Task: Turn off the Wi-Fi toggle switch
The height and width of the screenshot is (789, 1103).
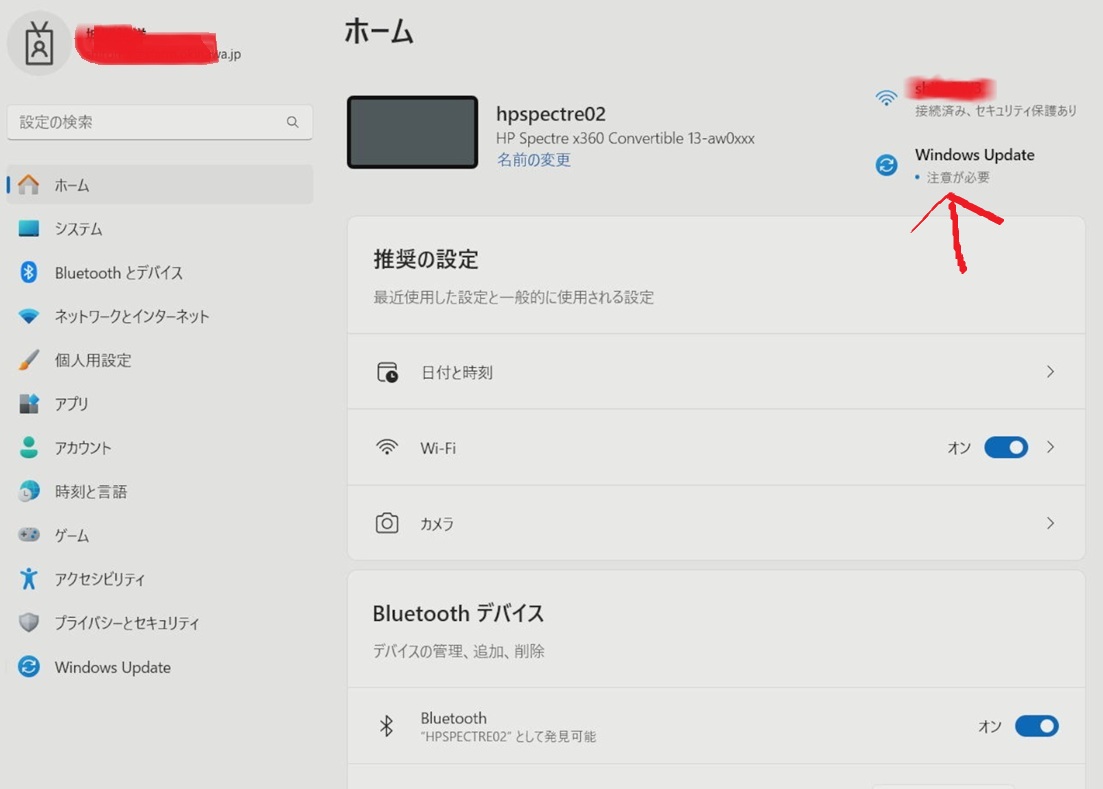Action: [x=1006, y=447]
